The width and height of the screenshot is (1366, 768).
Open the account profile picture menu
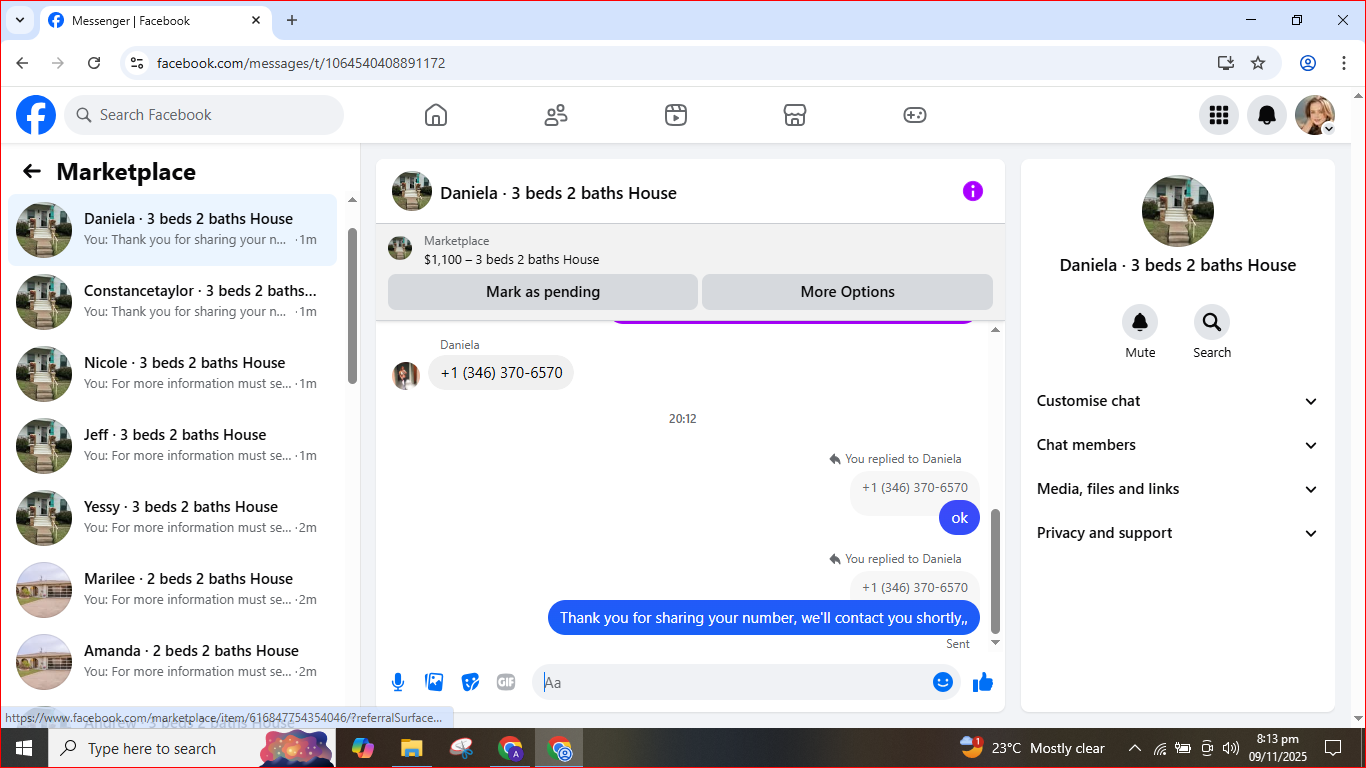[1315, 115]
